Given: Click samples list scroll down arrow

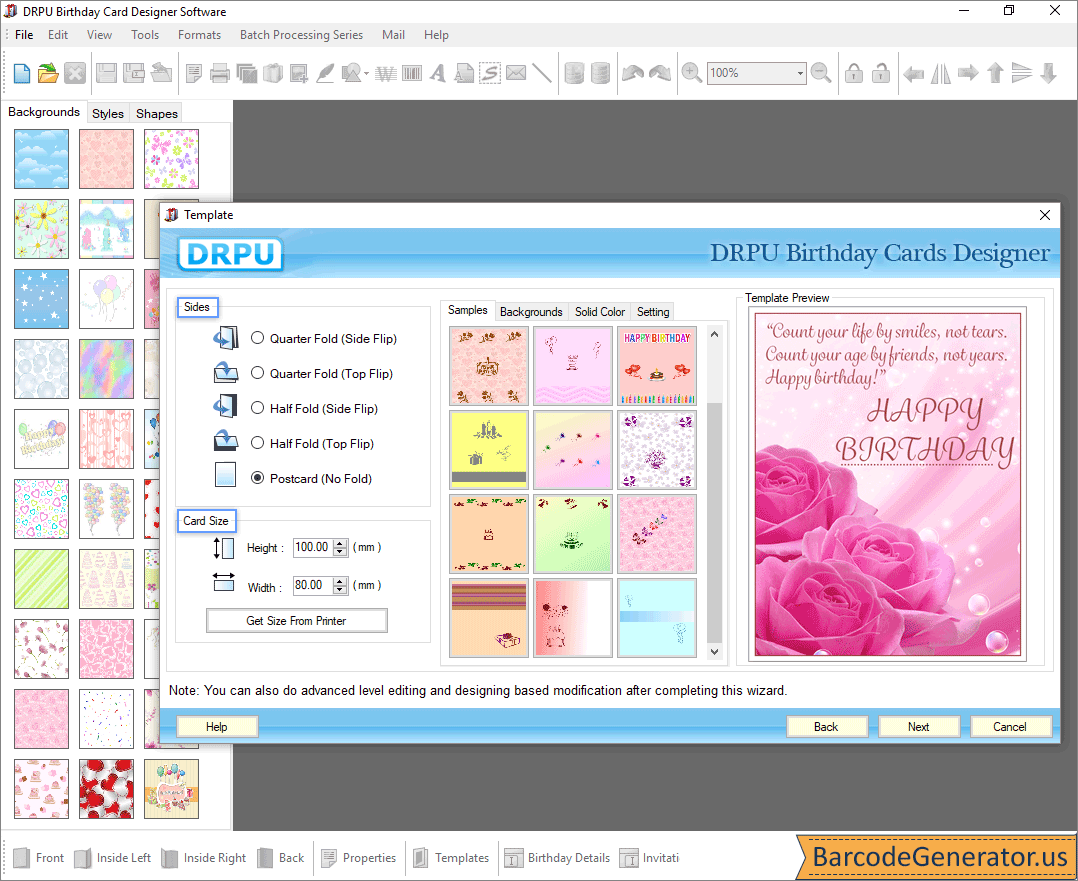Looking at the screenshot, I should (x=714, y=651).
